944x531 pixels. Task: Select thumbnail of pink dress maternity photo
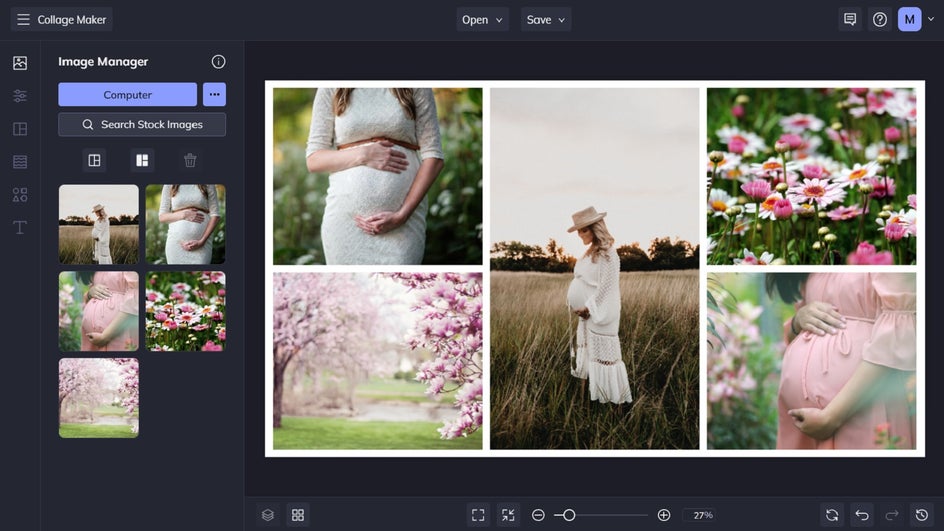[x=99, y=311]
